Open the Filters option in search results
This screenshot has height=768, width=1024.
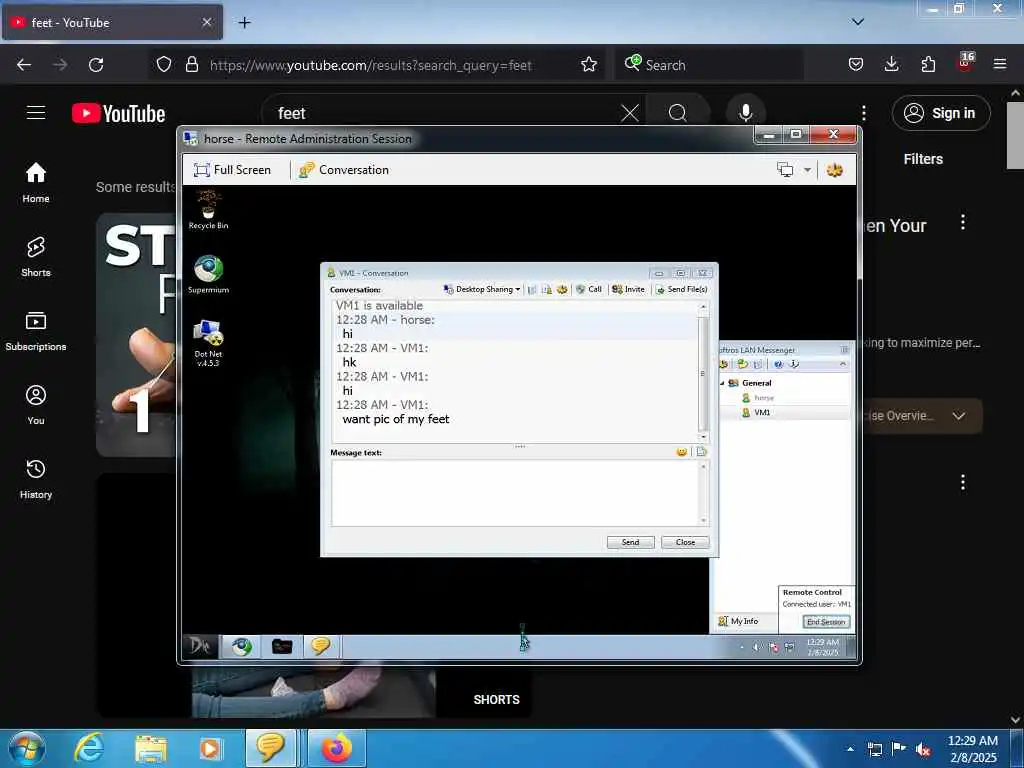pyautogui.click(x=923, y=159)
